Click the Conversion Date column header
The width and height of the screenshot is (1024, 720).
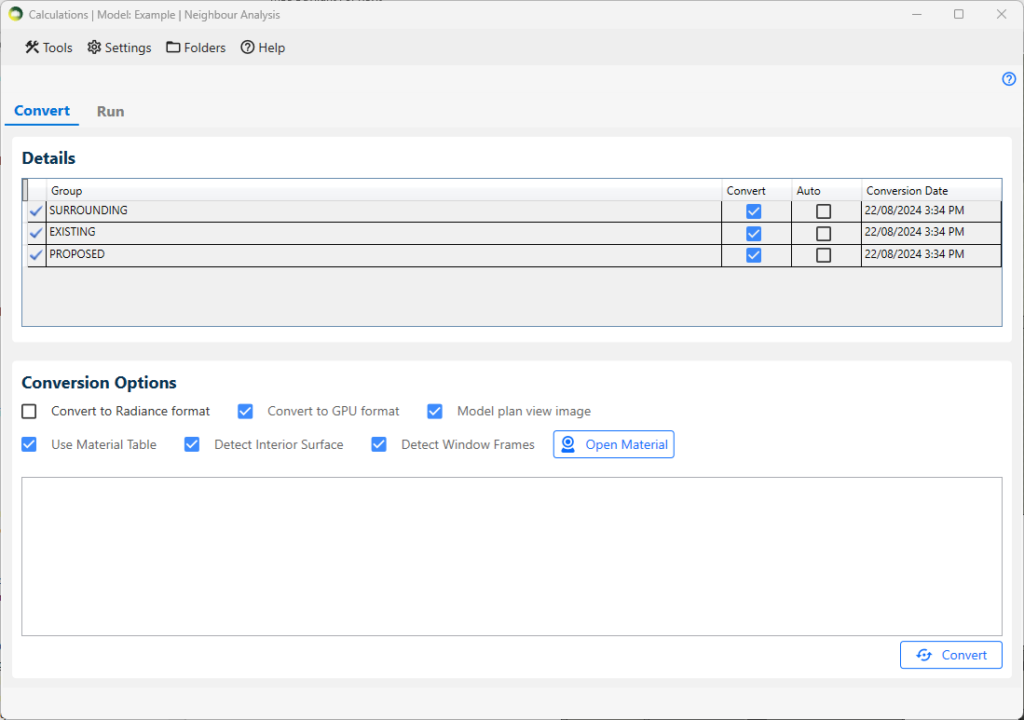coord(907,190)
